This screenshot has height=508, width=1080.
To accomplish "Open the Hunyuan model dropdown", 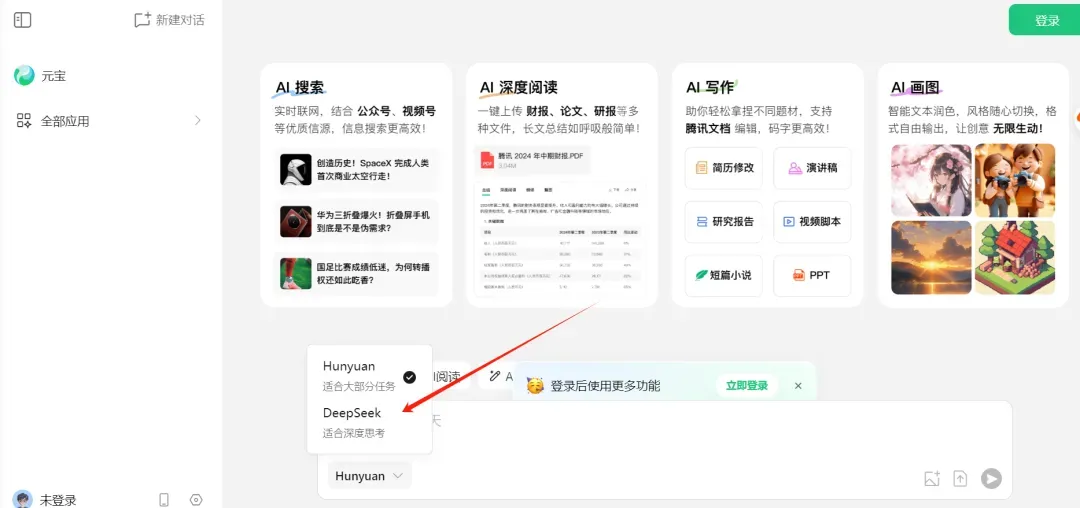I will click(369, 476).
